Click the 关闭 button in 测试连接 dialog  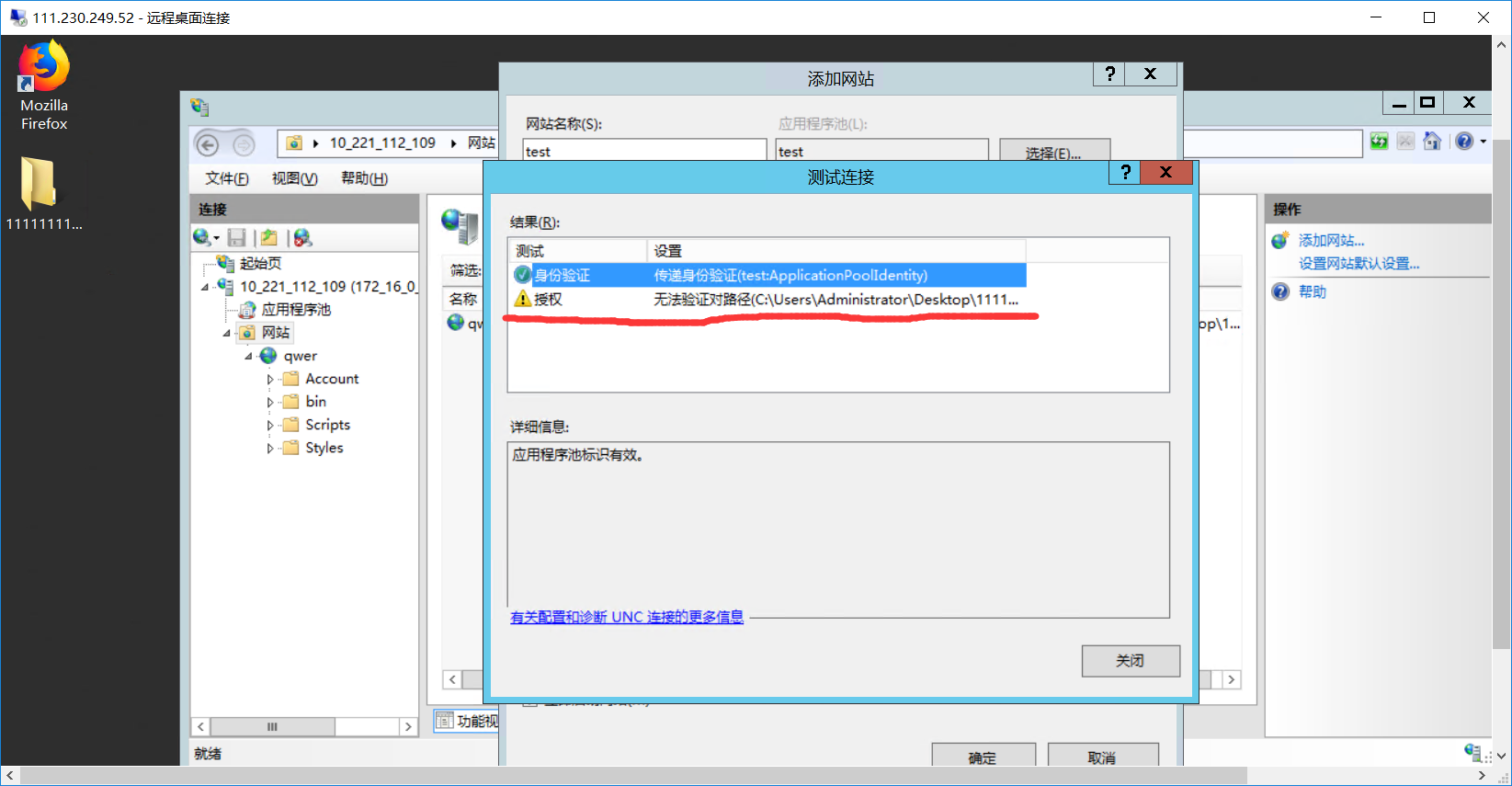(1131, 661)
